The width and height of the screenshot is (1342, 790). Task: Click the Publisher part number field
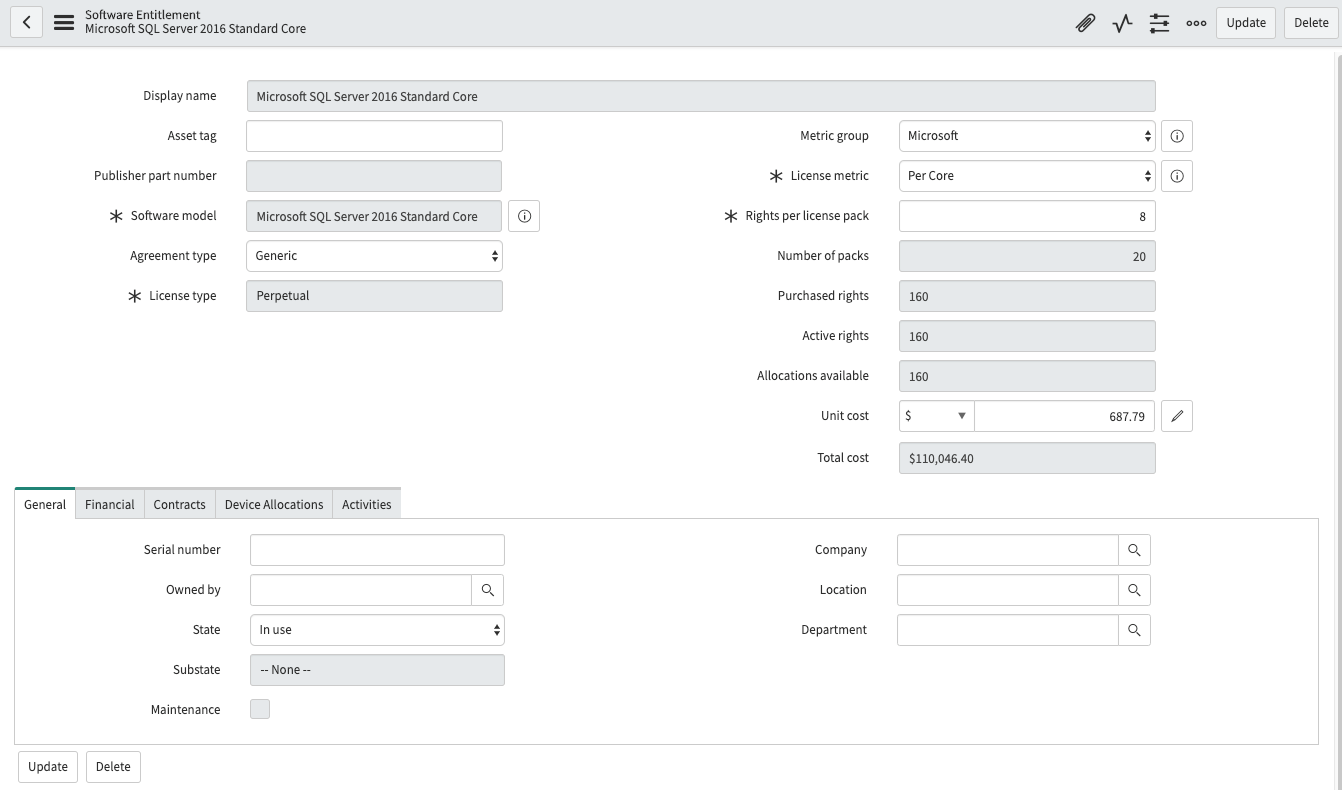tap(374, 176)
